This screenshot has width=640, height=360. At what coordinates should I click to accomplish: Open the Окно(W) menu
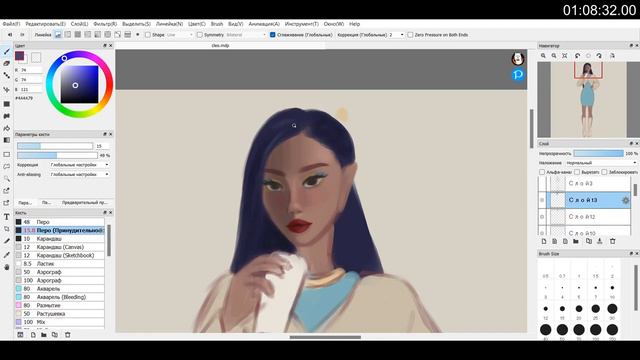pyautogui.click(x=333, y=24)
